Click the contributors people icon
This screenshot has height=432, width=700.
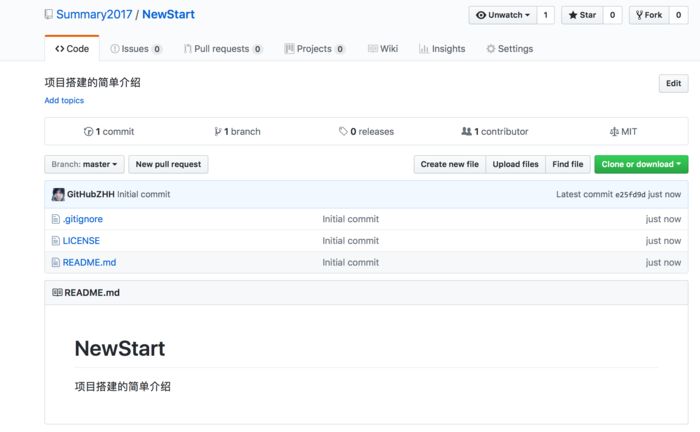(466, 132)
